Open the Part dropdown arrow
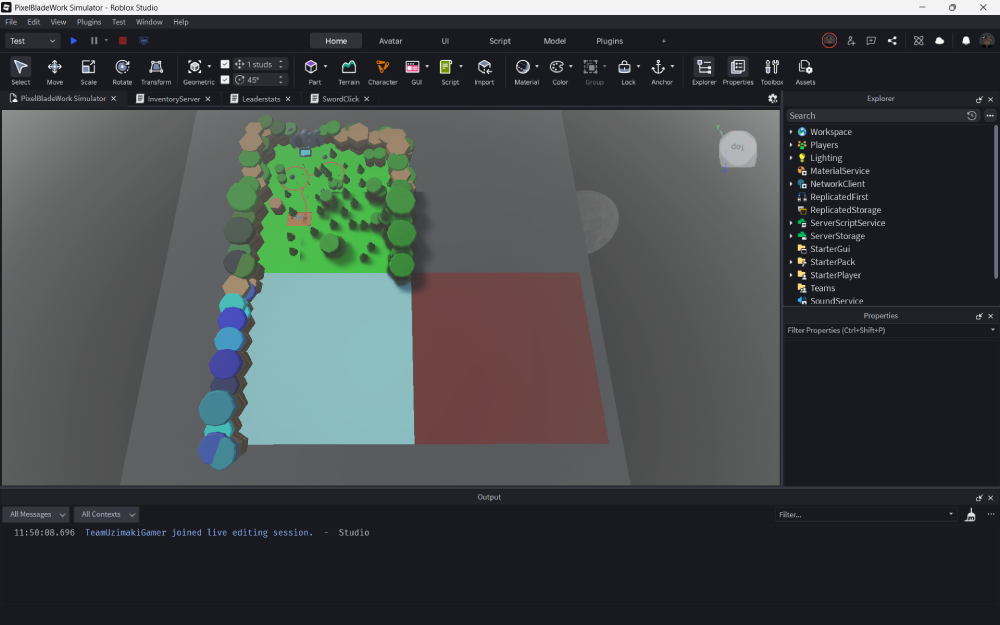Image resolution: width=1000 pixels, height=625 pixels. click(x=325, y=66)
